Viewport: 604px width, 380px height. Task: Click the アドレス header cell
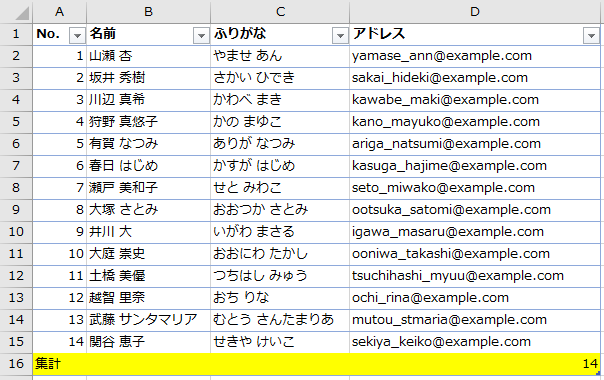[x=475, y=34]
